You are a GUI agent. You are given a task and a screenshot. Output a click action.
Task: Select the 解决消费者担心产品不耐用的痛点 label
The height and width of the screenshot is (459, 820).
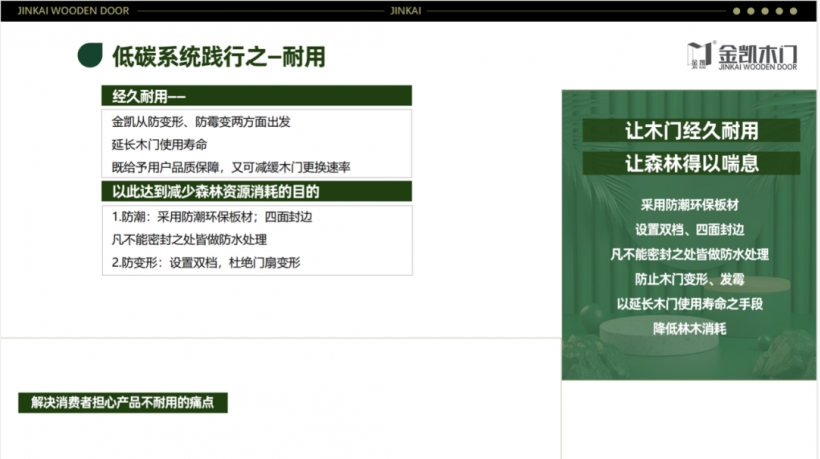pos(123,403)
